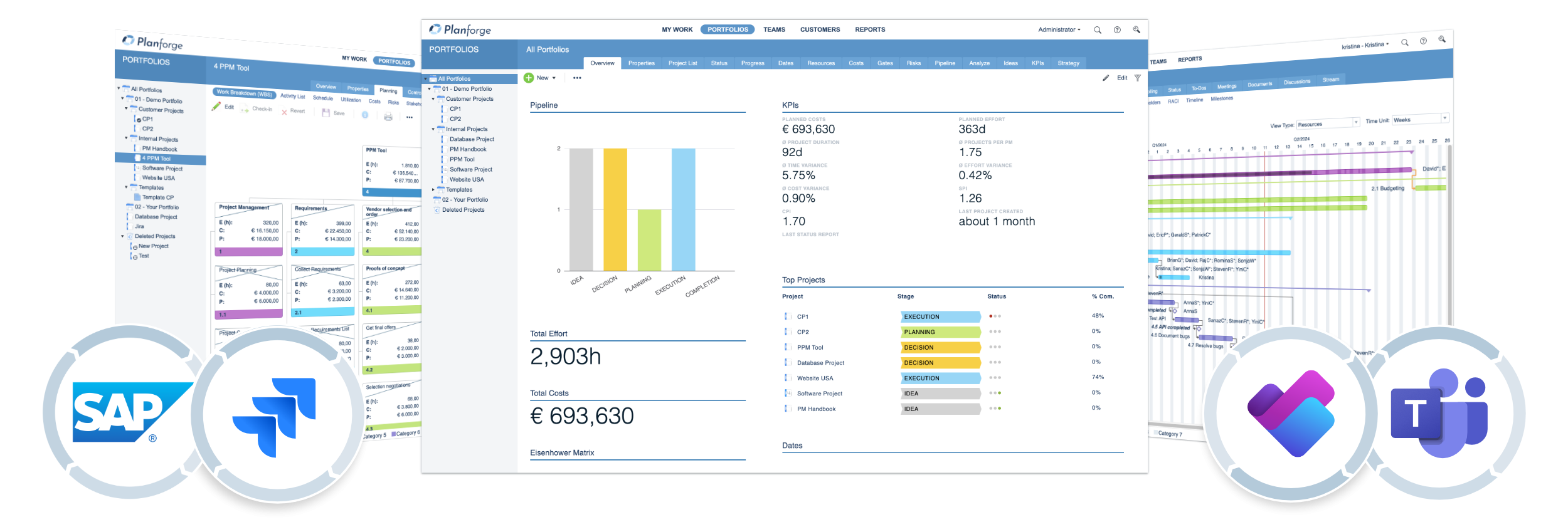Image resolution: width=1568 pixels, height=522 pixels.
Task: Click the yellow DECISION bar in Pipeline chart
Action: point(615,209)
